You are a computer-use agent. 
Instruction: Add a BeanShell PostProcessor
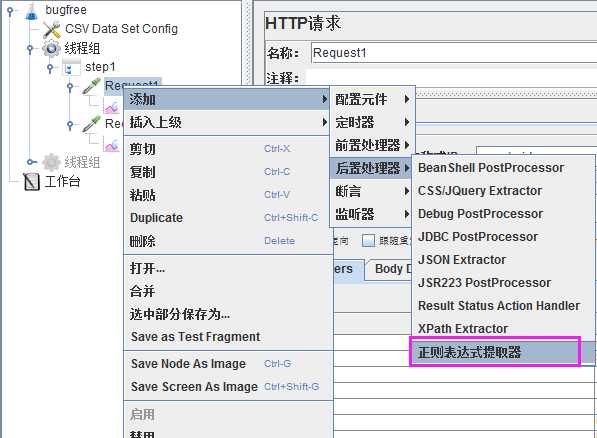click(x=503, y=168)
